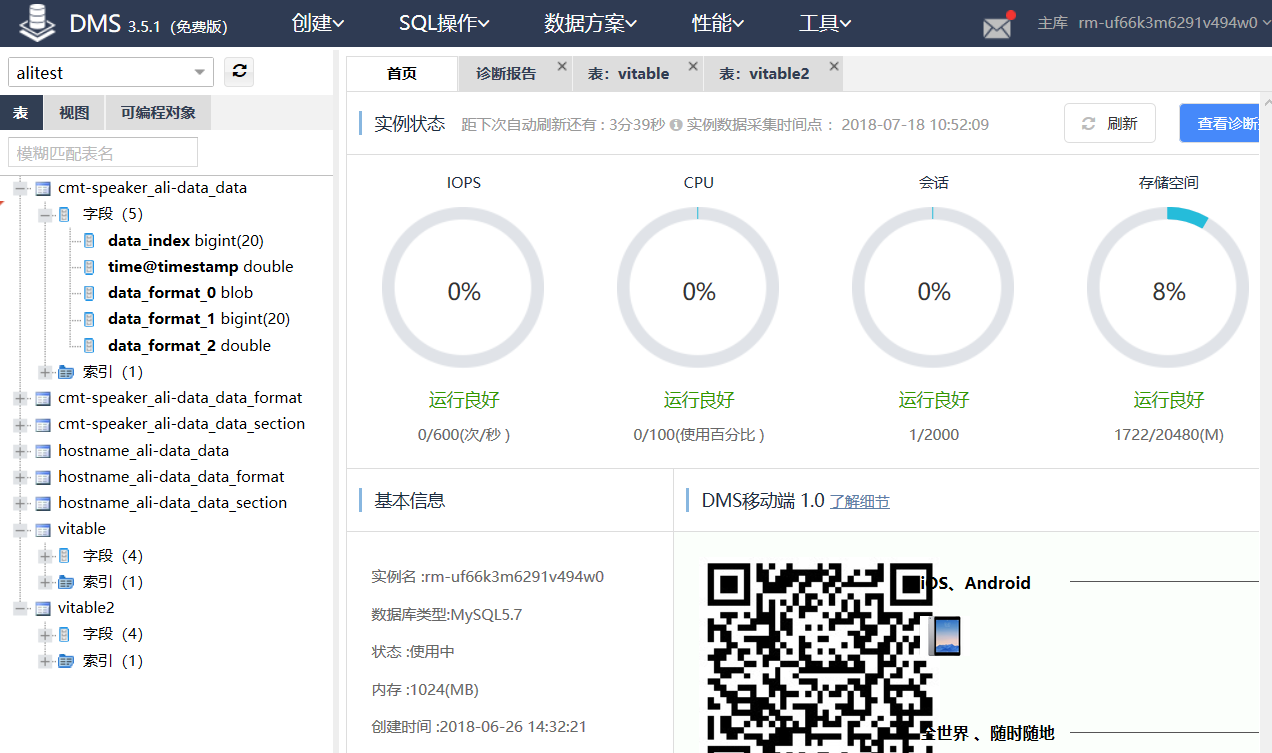Viewport: 1272px width, 753px height.
Task: Switch to the 诊断报告 tab
Action: [506, 73]
